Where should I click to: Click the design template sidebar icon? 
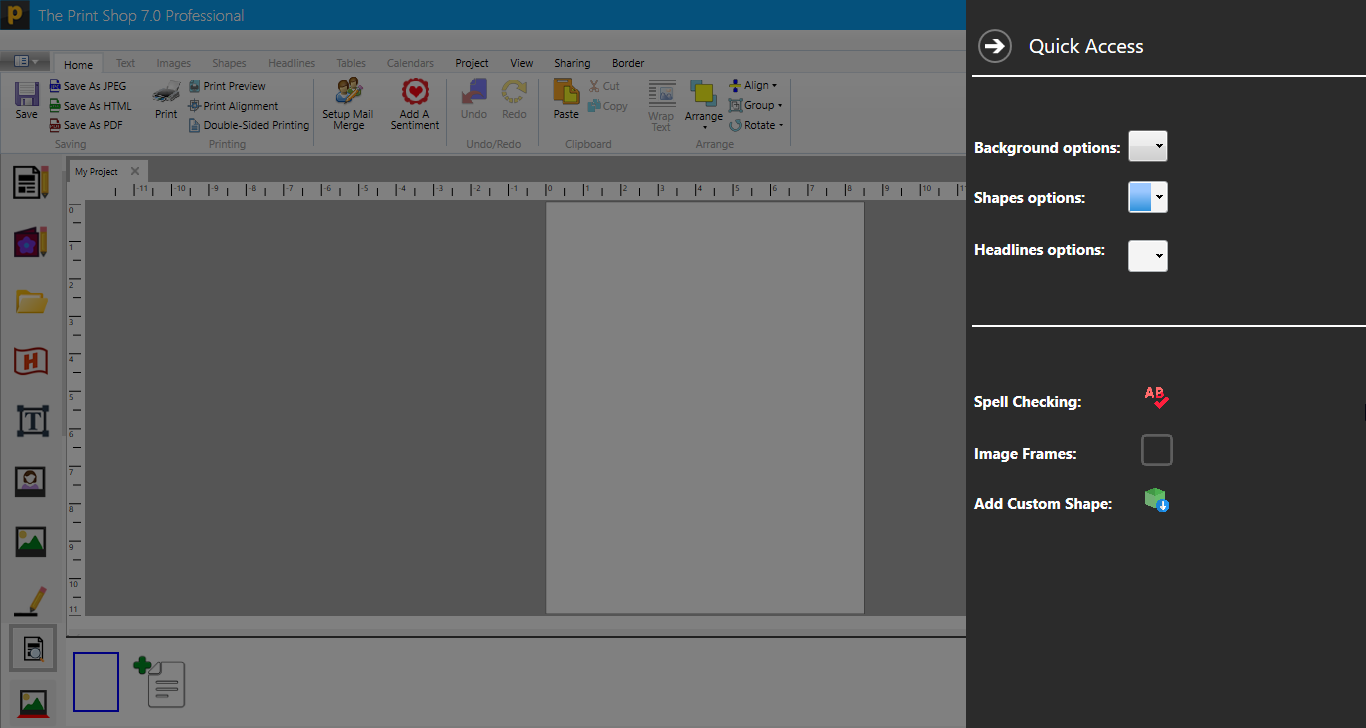[x=31, y=241]
